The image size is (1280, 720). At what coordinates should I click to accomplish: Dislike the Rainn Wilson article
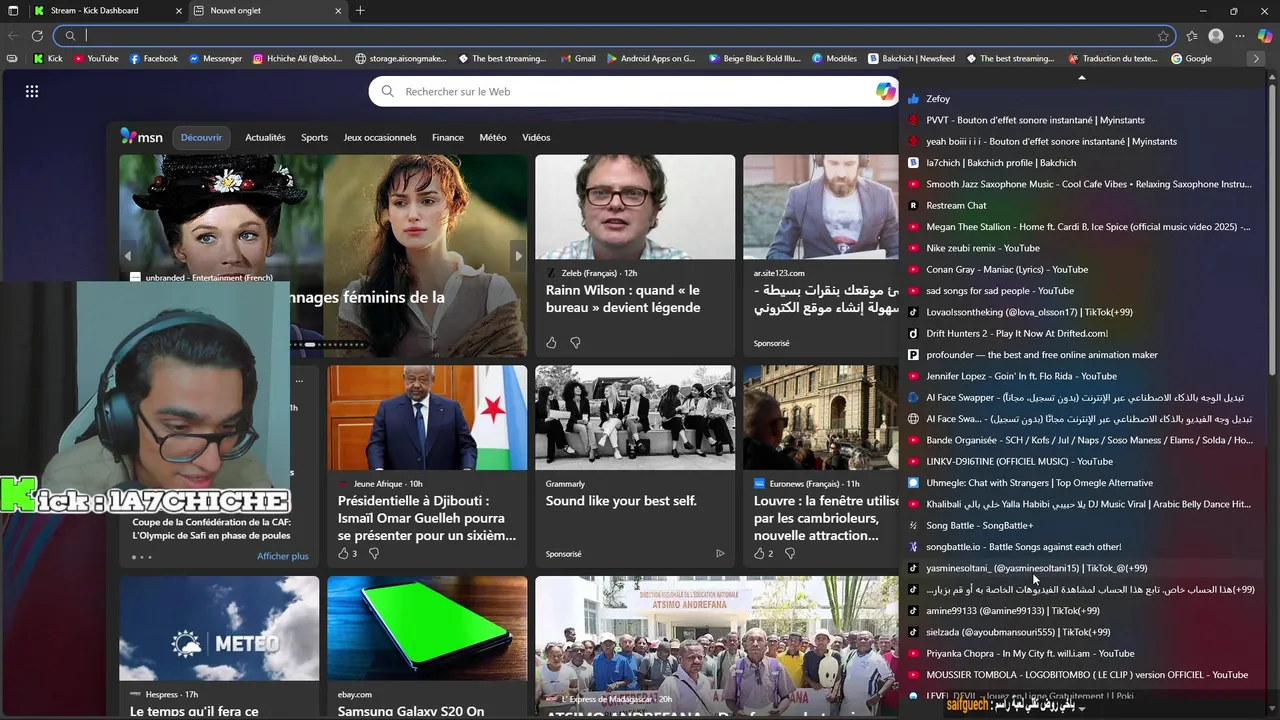(575, 343)
